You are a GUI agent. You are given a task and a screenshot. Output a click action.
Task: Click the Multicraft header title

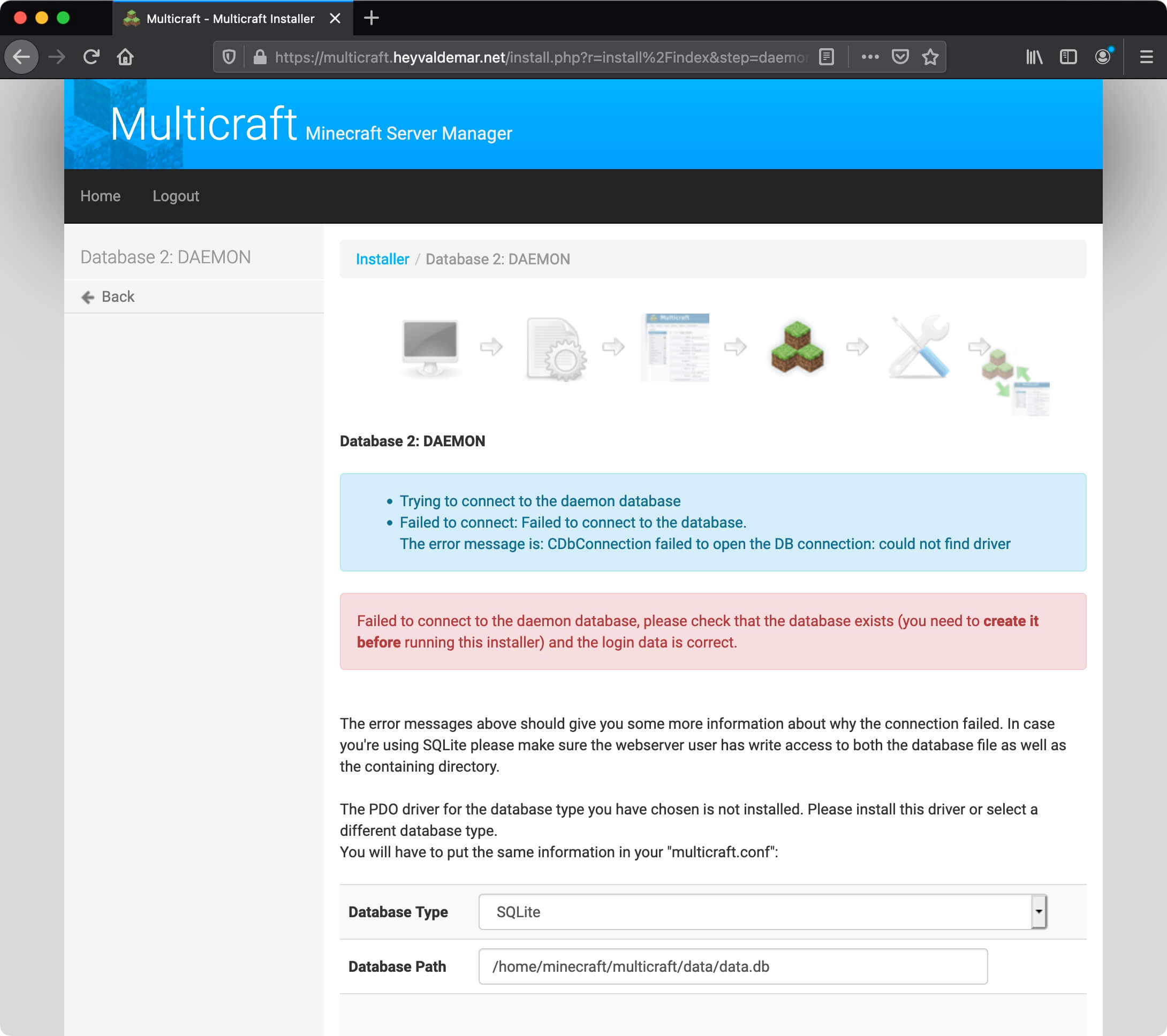[204, 123]
